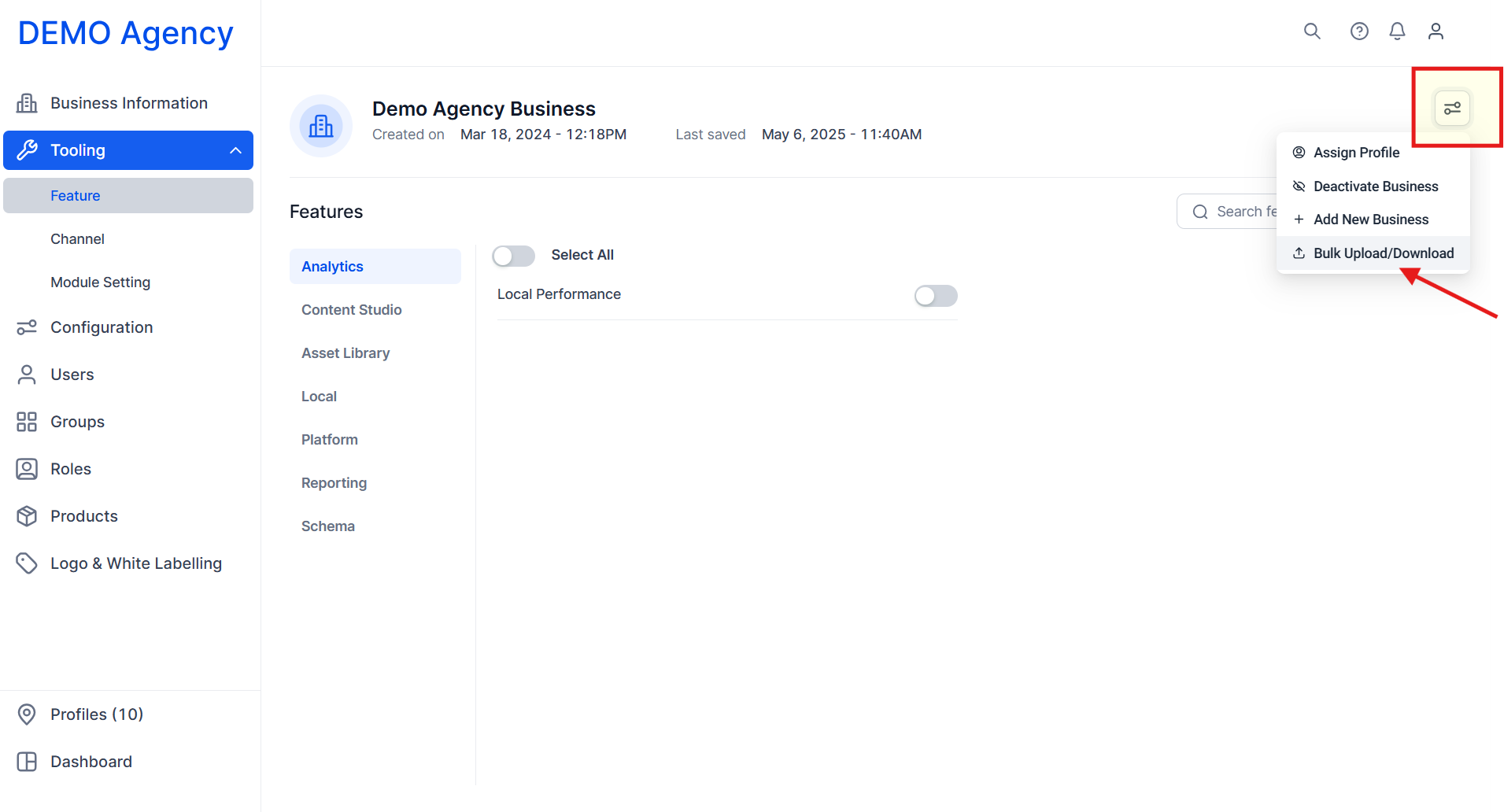Click the 'Mar 18, 2024 - 12:18PM' created date
Screen dimensions: 1504x812
(544, 135)
